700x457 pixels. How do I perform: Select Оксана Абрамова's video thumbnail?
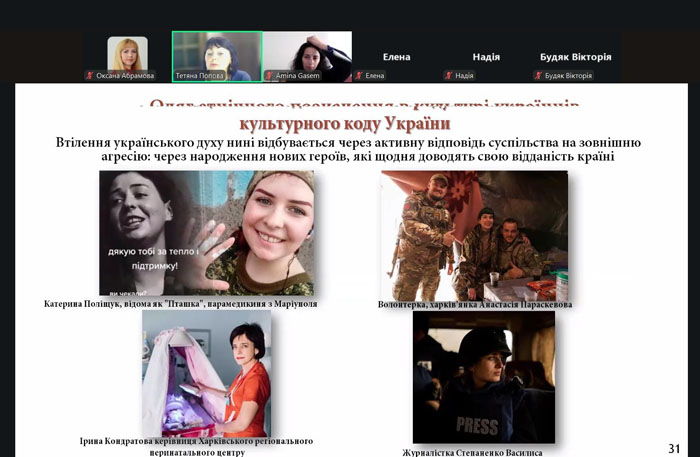[x=127, y=53]
